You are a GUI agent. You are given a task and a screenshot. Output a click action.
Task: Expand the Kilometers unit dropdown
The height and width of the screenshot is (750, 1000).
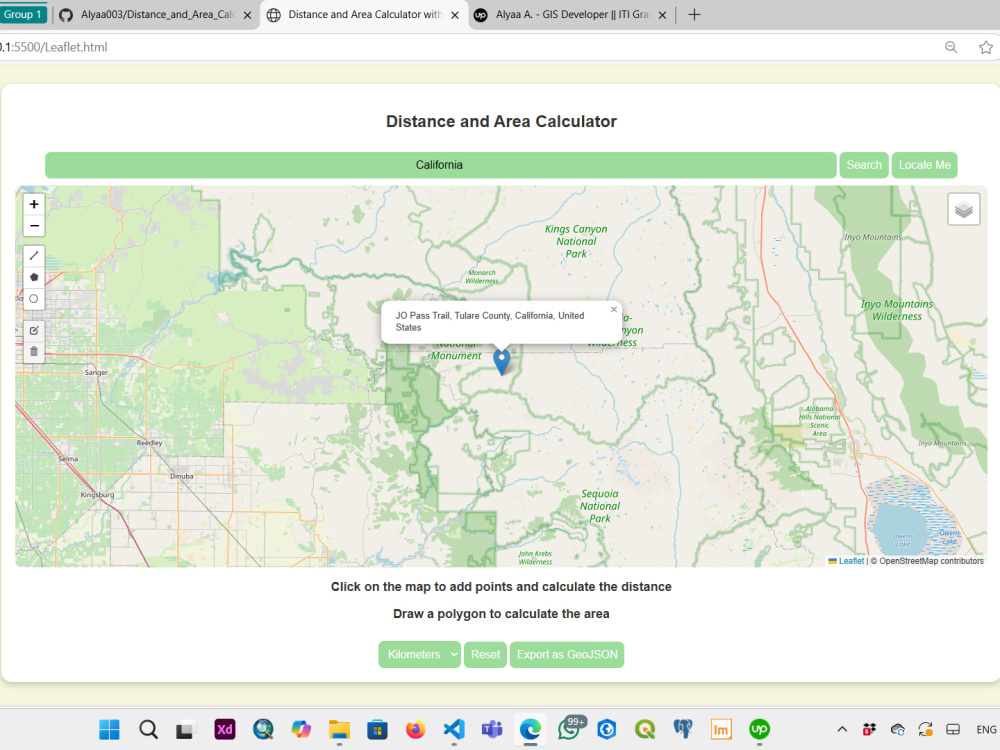(419, 654)
